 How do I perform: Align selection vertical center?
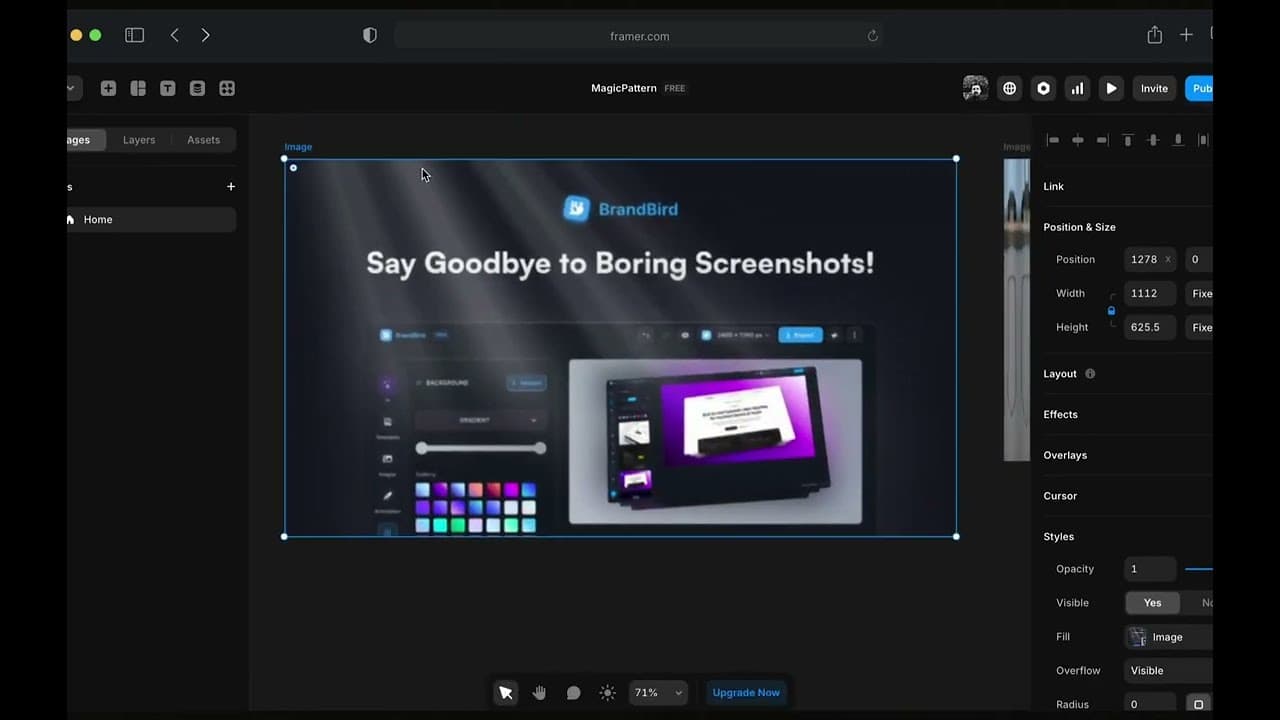tap(1153, 140)
